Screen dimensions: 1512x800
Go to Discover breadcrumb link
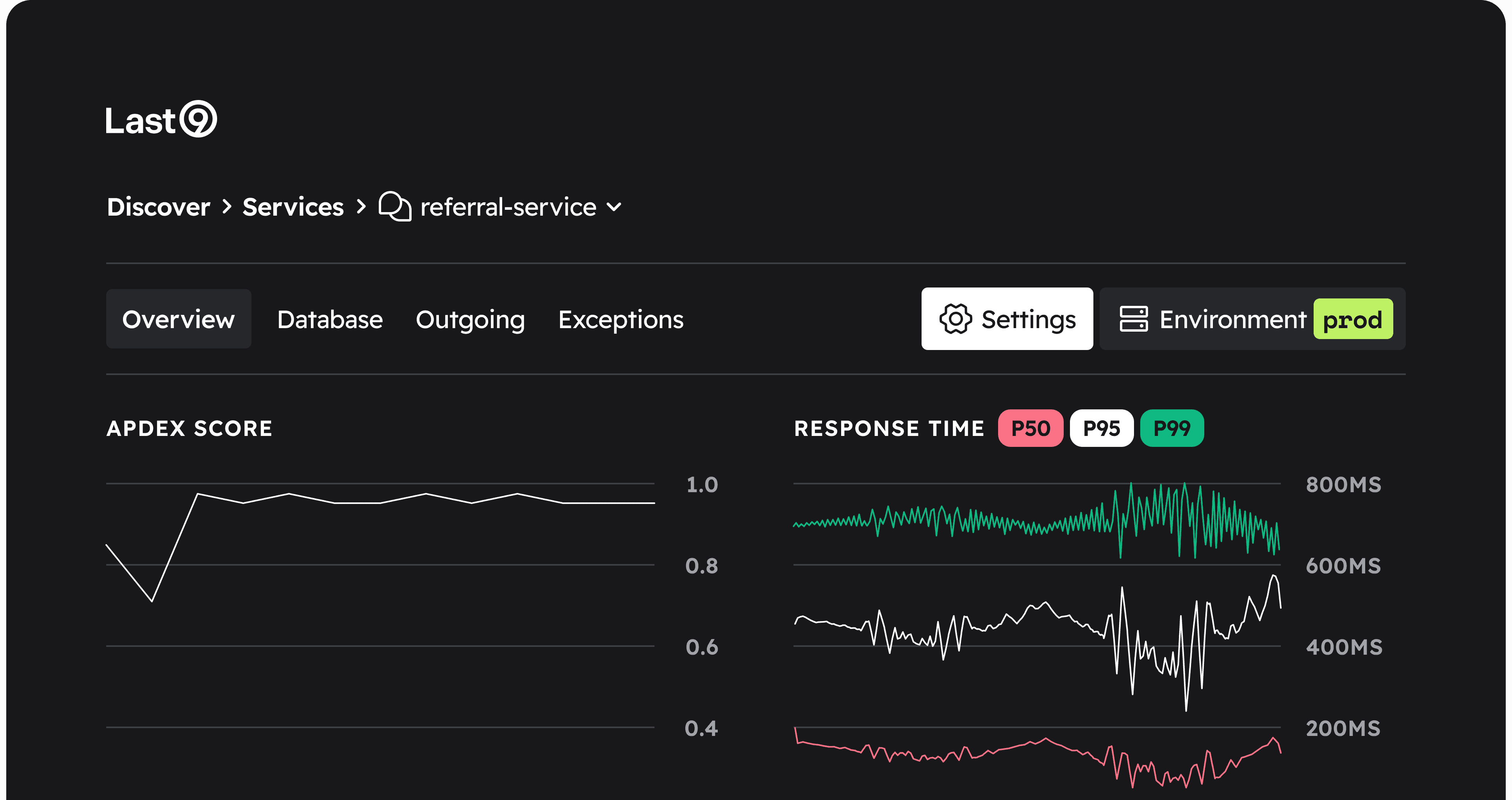tap(159, 207)
